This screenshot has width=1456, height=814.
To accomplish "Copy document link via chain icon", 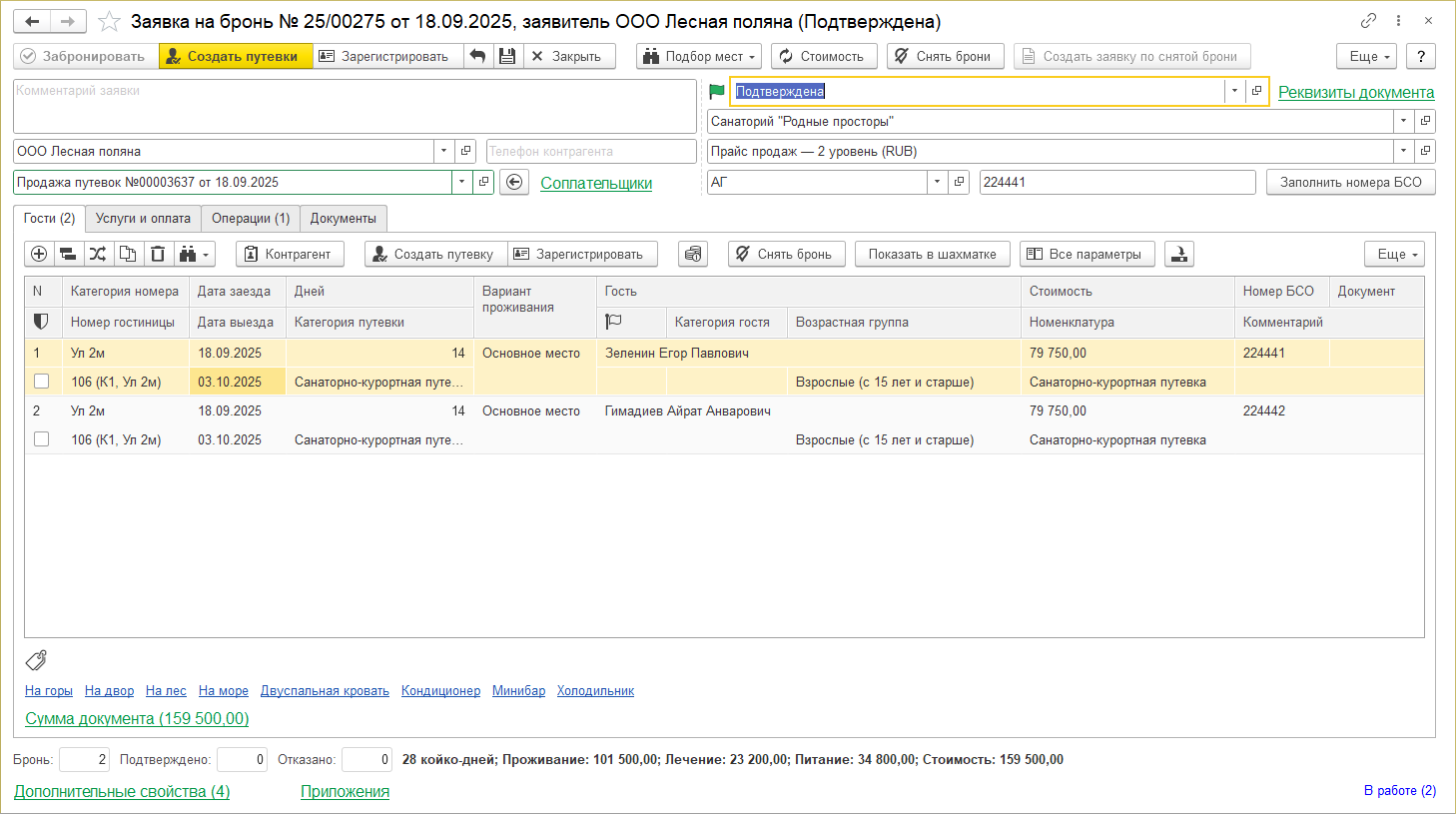I will [x=1368, y=21].
